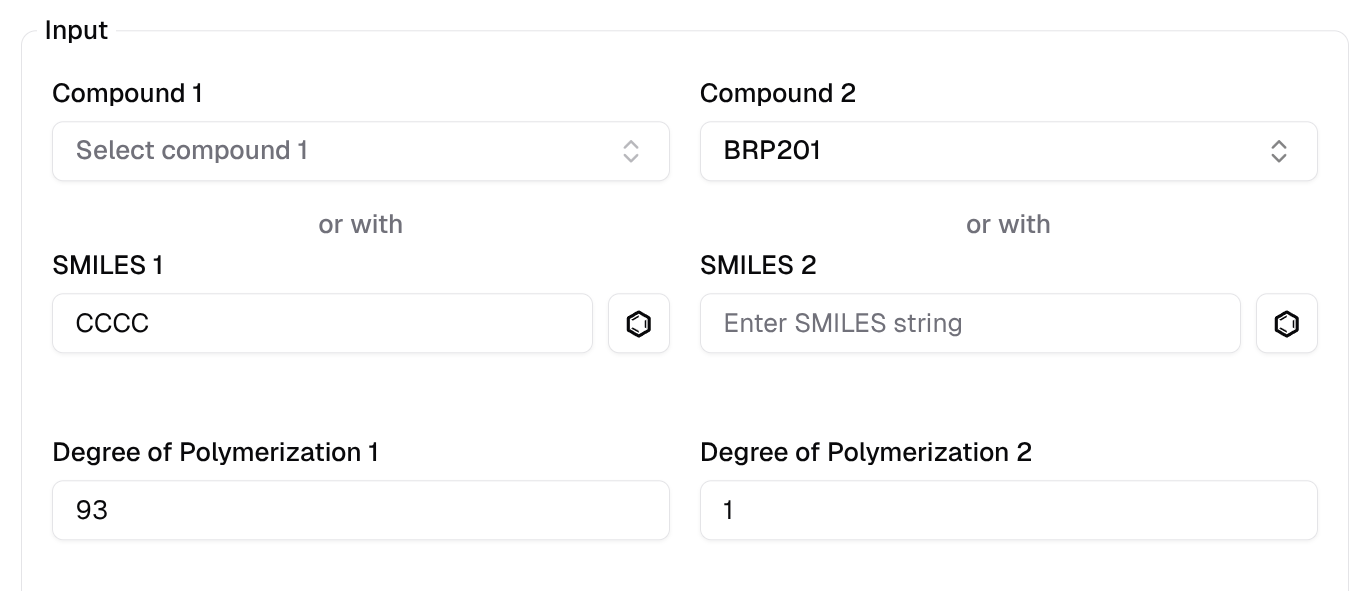This screenshot has height=591, width=1366.
Task: Click the 'Degree of Polymerization 2' label
Action: click(865, 452)
